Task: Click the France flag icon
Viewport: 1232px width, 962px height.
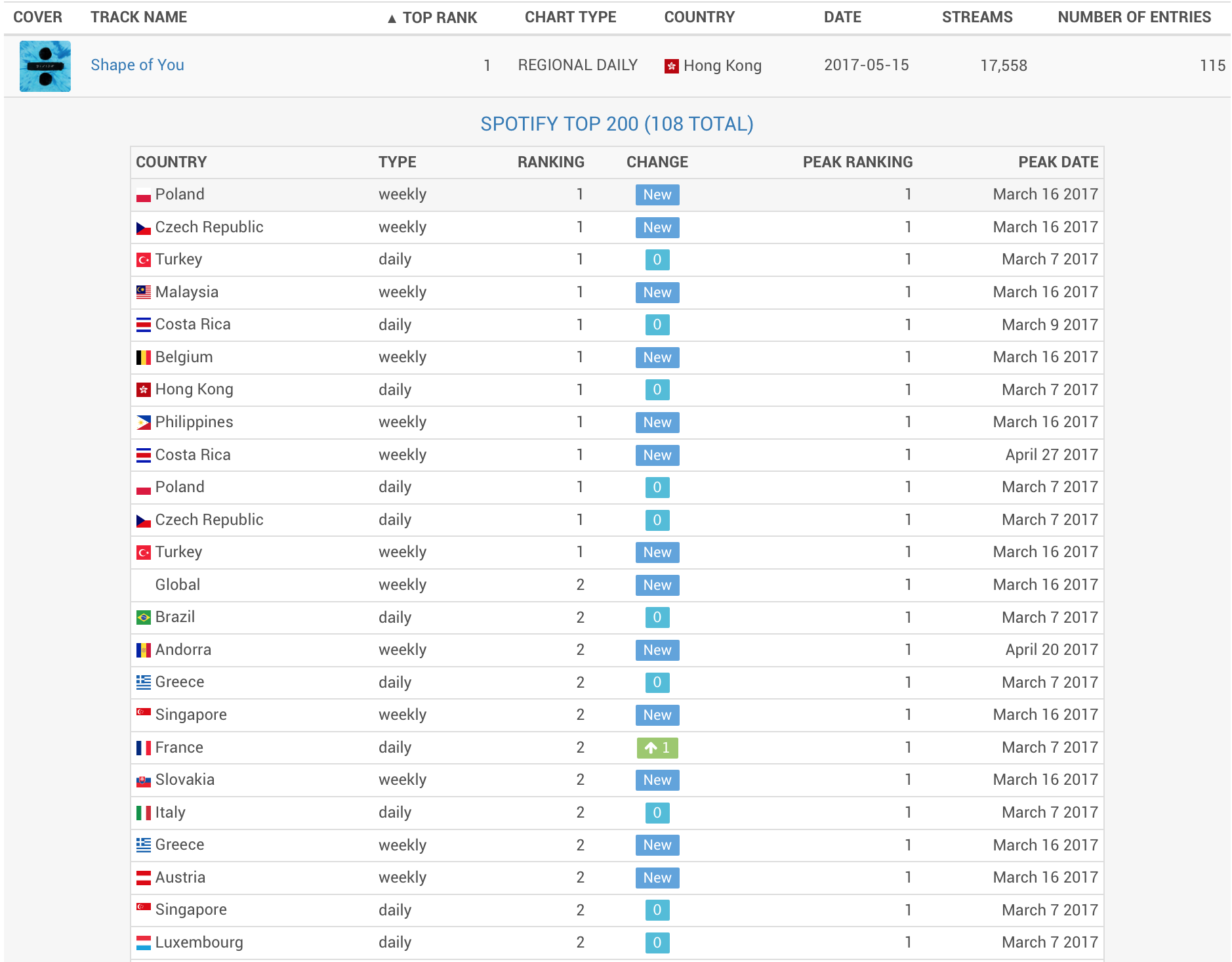Action: pyautogui.click(x=144, y=748)
